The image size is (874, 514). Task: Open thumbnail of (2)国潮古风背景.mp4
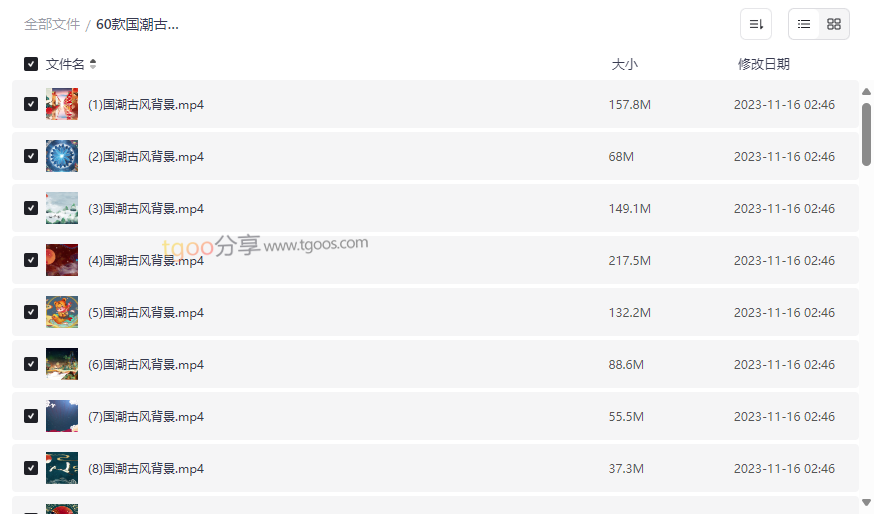(x=62, y=156)
